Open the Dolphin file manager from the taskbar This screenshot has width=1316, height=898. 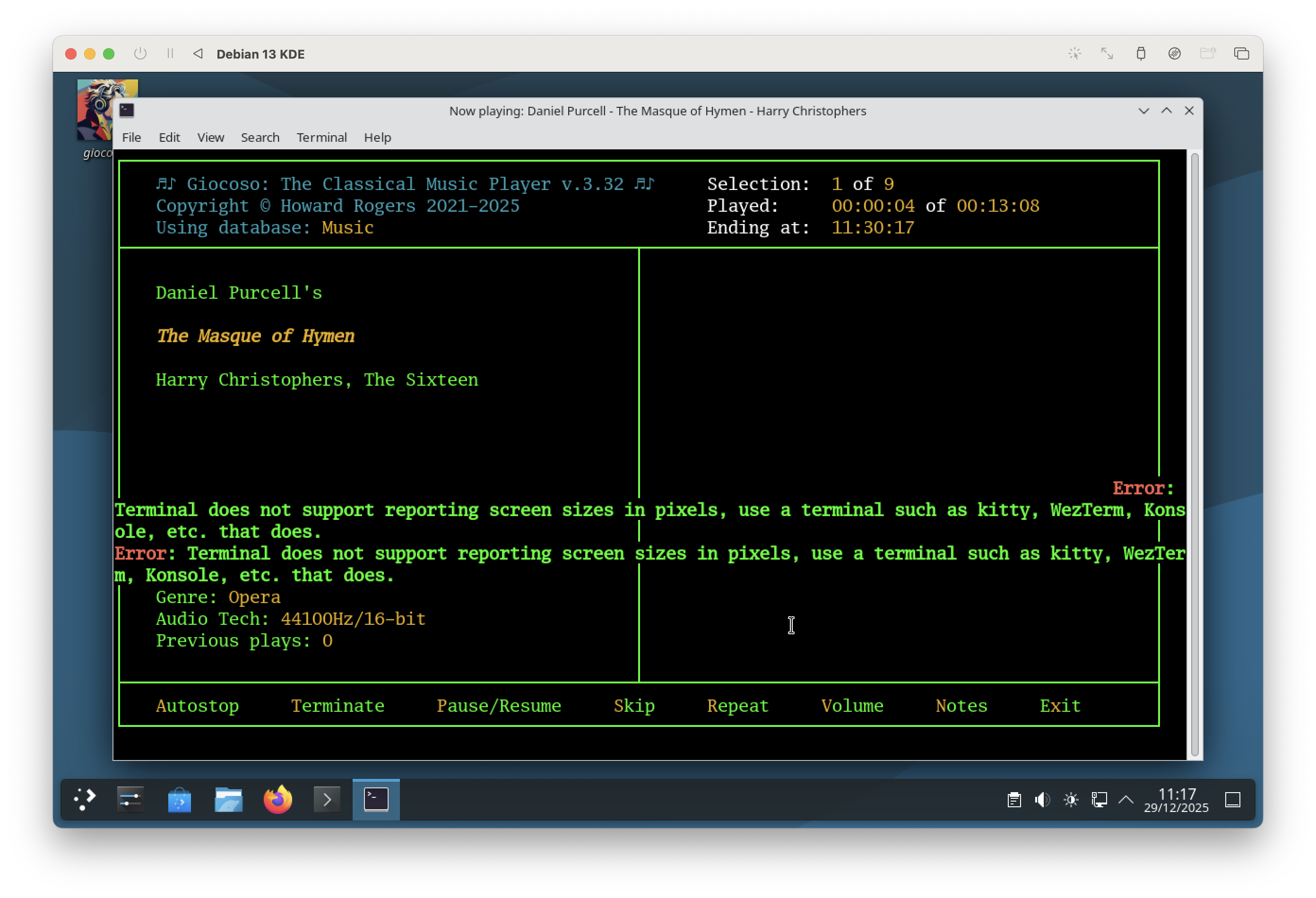coord(228,800)
